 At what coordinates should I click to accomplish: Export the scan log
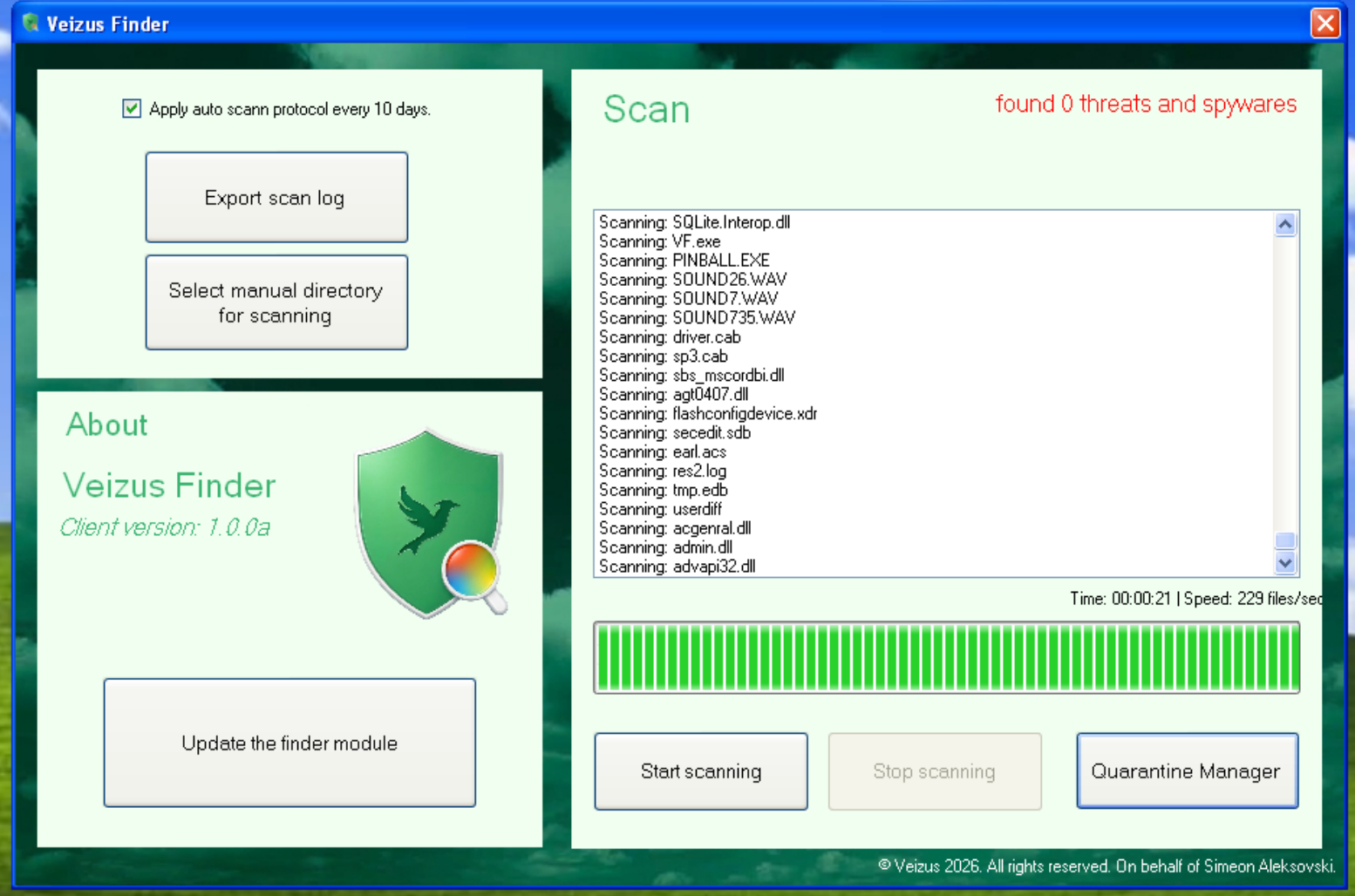(276, 197)
